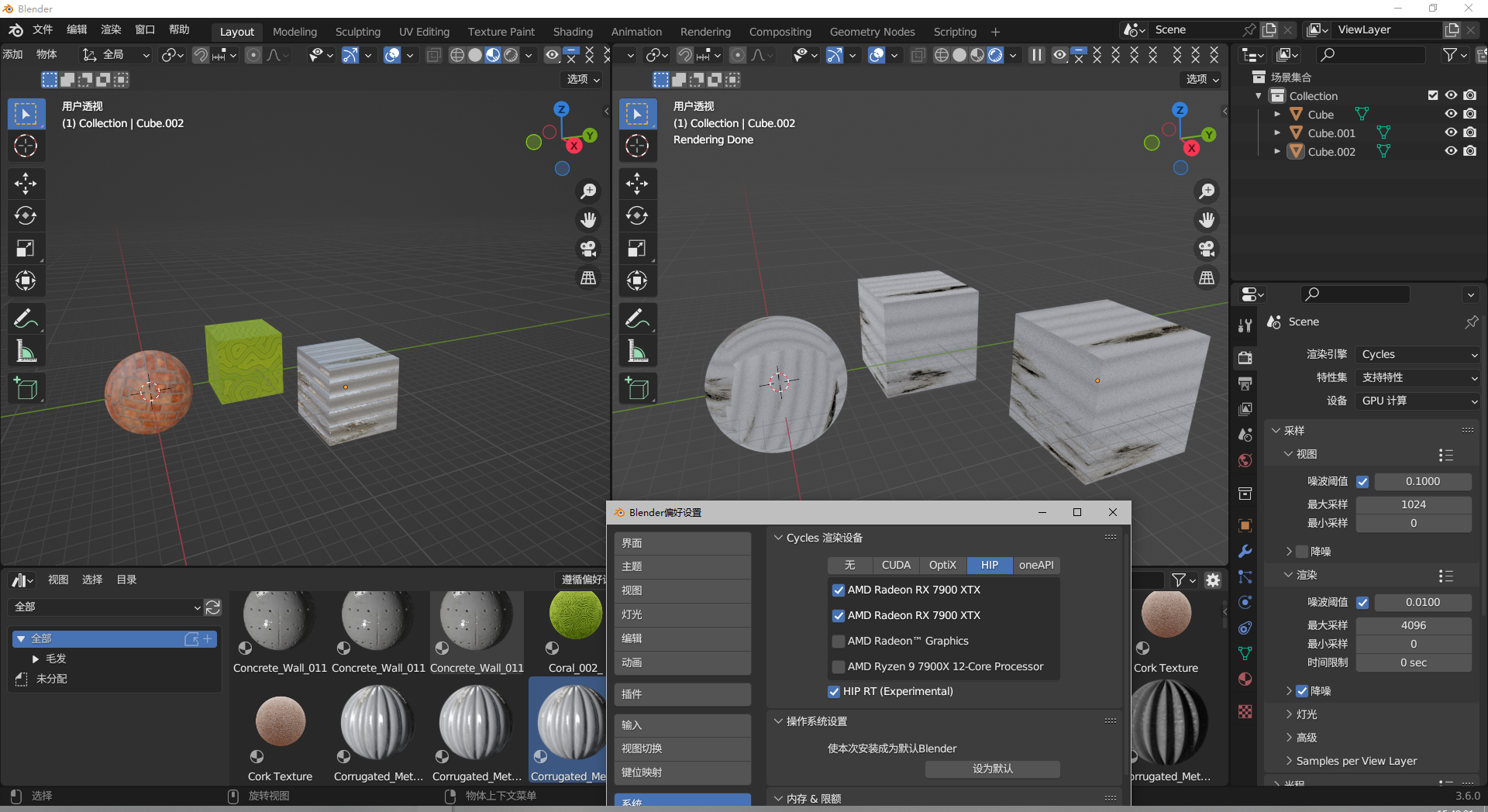
Task: Select the CUDA device tab
Action: click(x=896, y=565)
